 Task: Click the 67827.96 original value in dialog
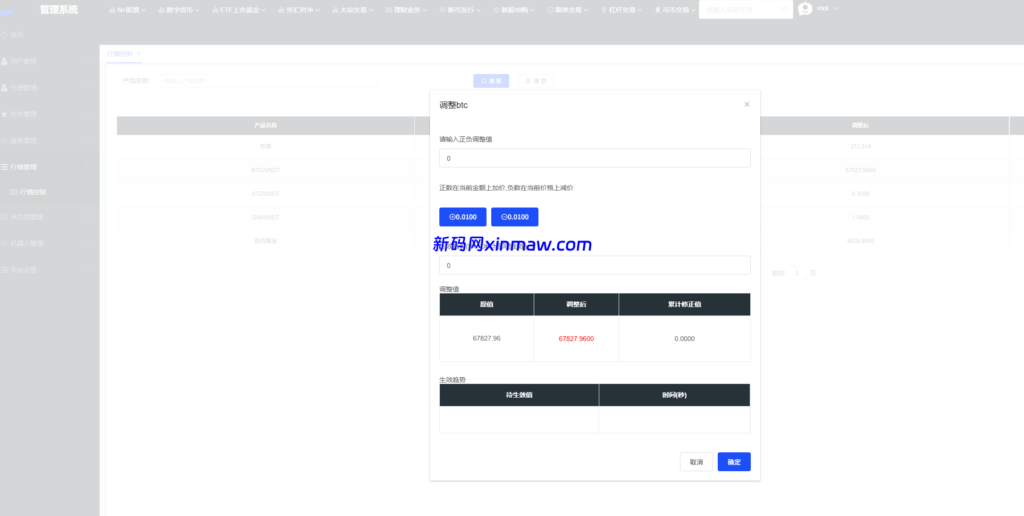487,338
